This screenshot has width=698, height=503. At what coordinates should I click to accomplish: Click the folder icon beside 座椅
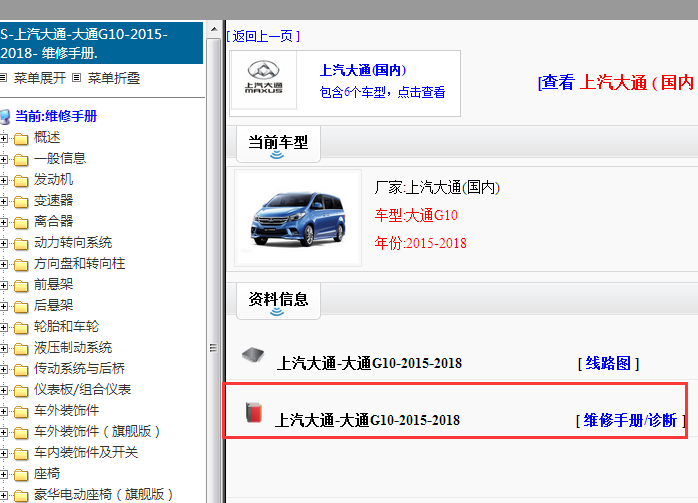[20, 475]
